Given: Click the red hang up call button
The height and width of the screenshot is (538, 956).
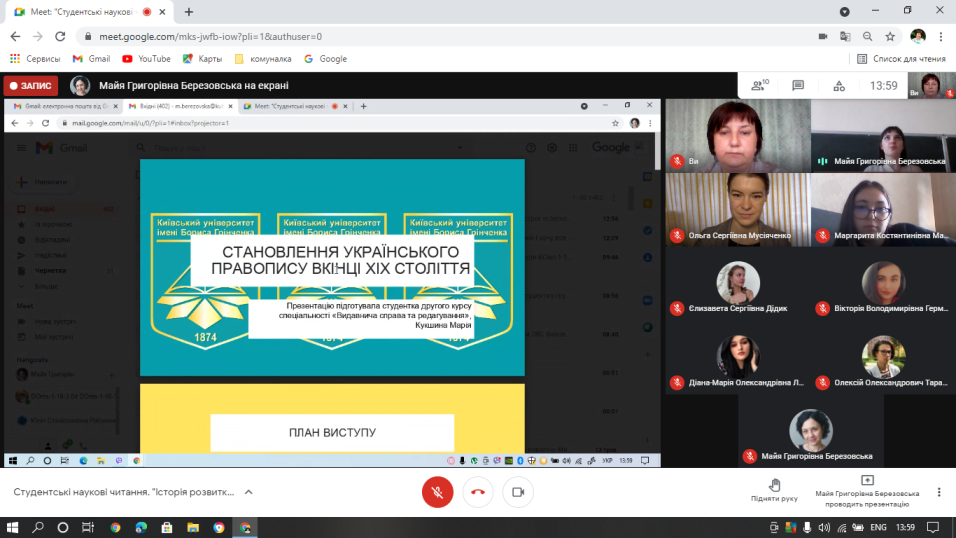Looking at the screenshot, I should click(x=477, y=492).
